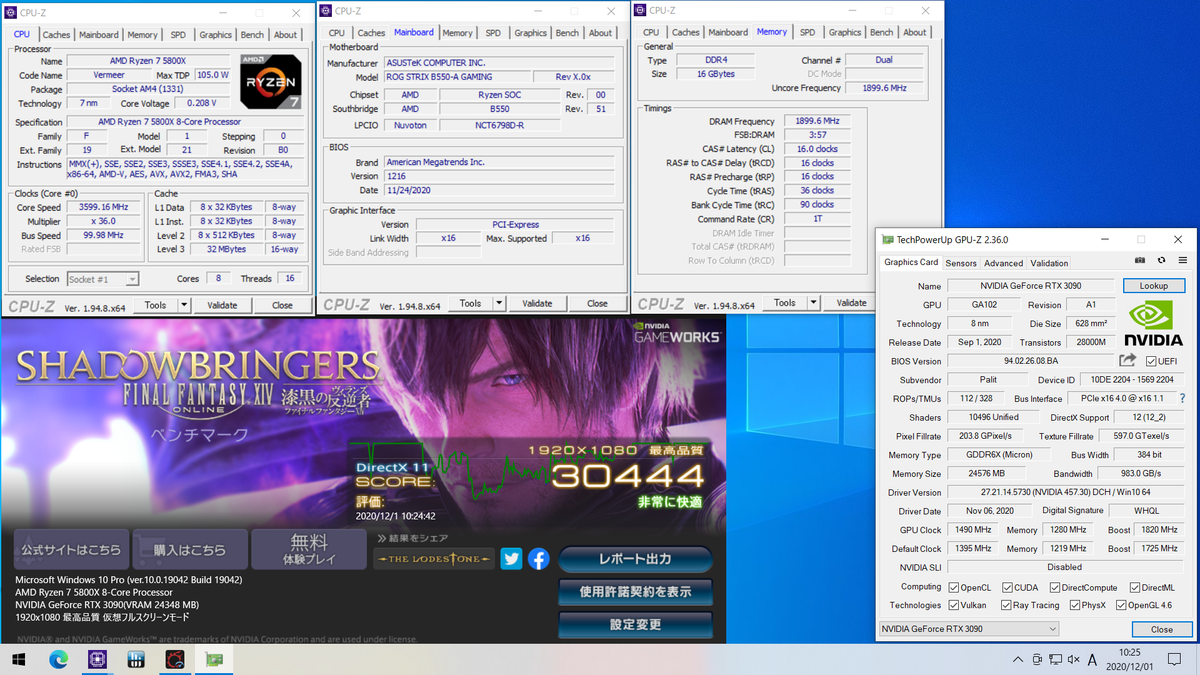Click the 購入はこちら purchase button
Screen dimensions: 1200x675
(189, 550)
